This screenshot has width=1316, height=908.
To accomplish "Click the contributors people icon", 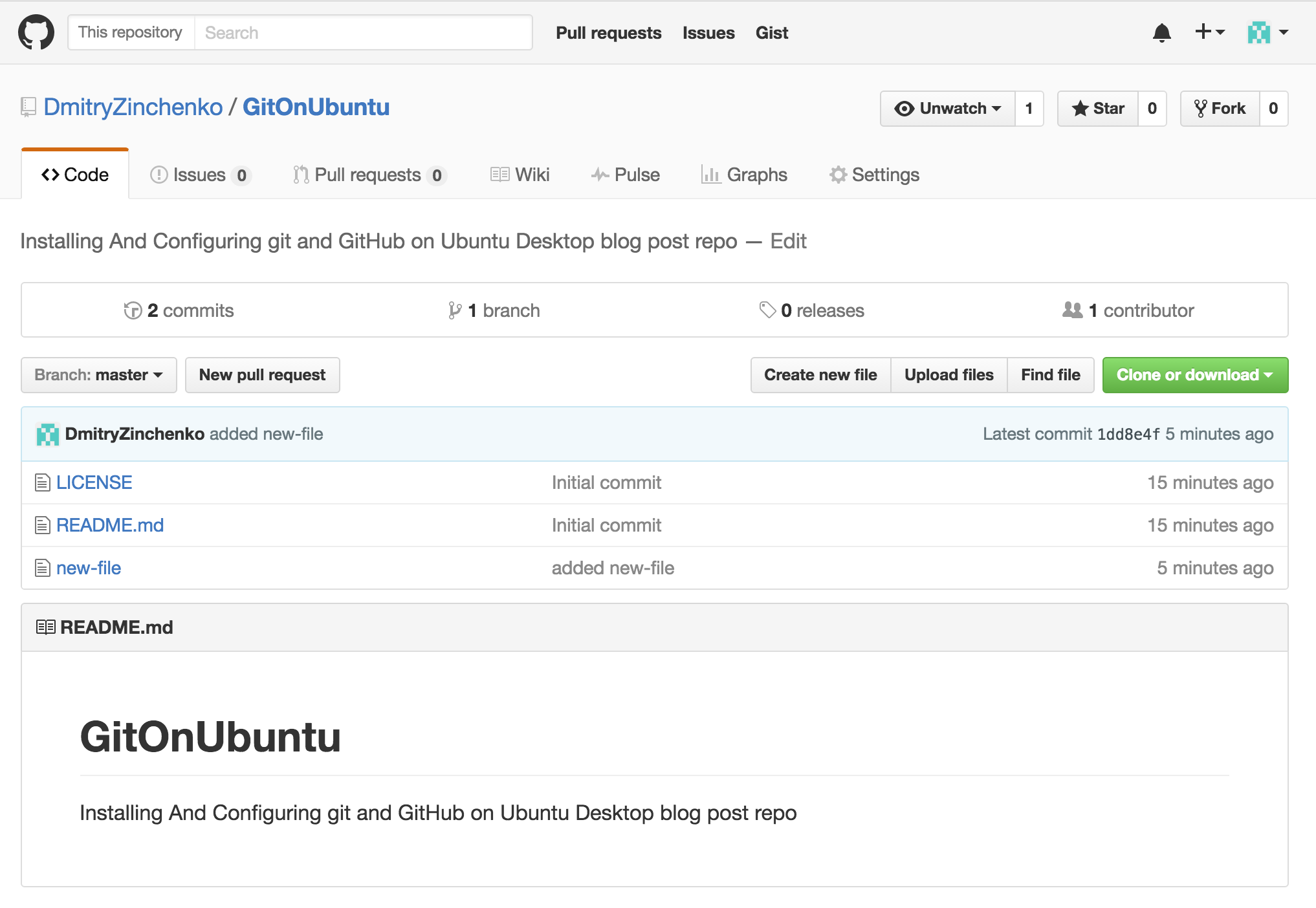I will pos(1072,310).
